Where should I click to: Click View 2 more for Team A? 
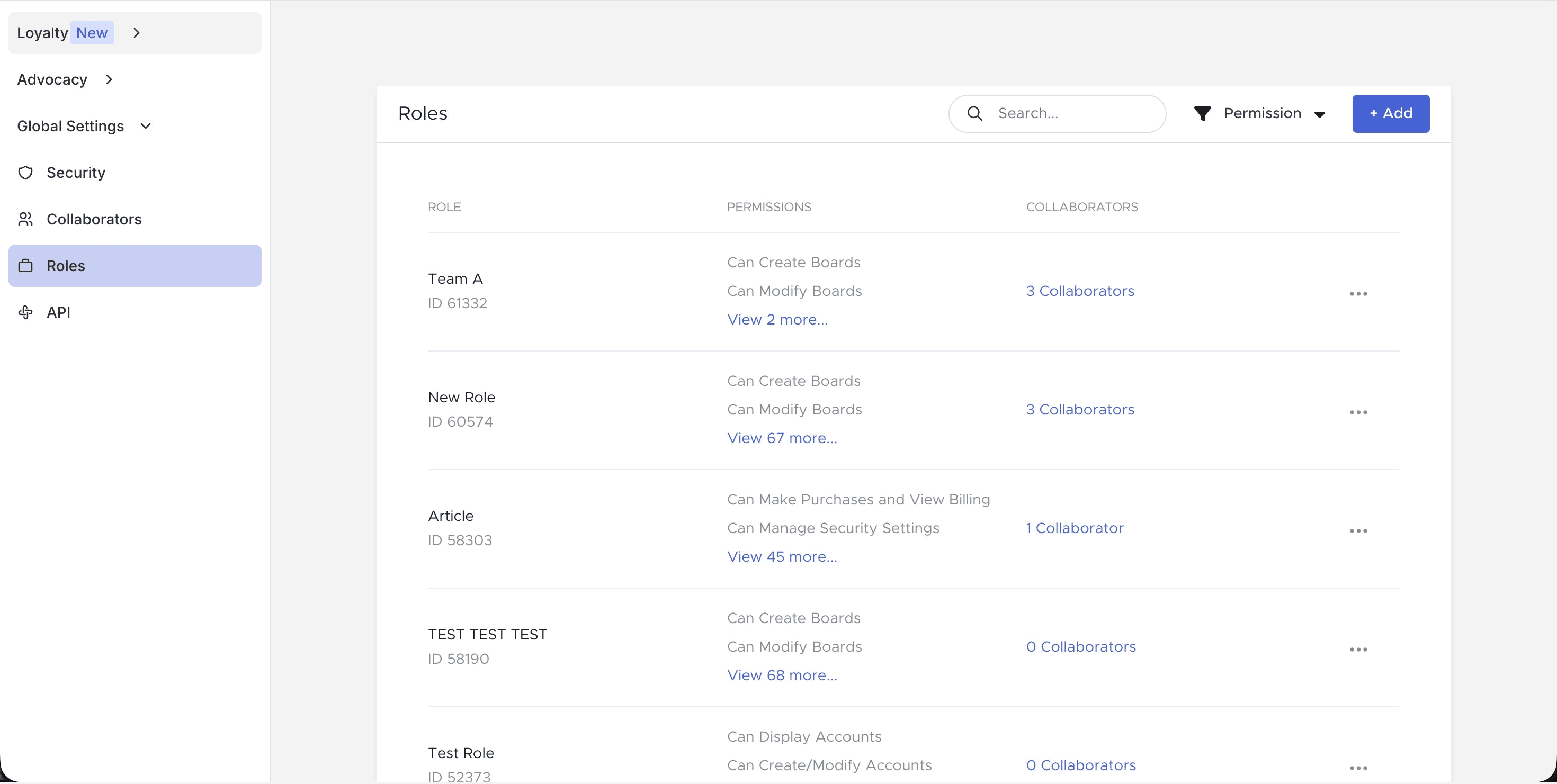tap(777, 320)
